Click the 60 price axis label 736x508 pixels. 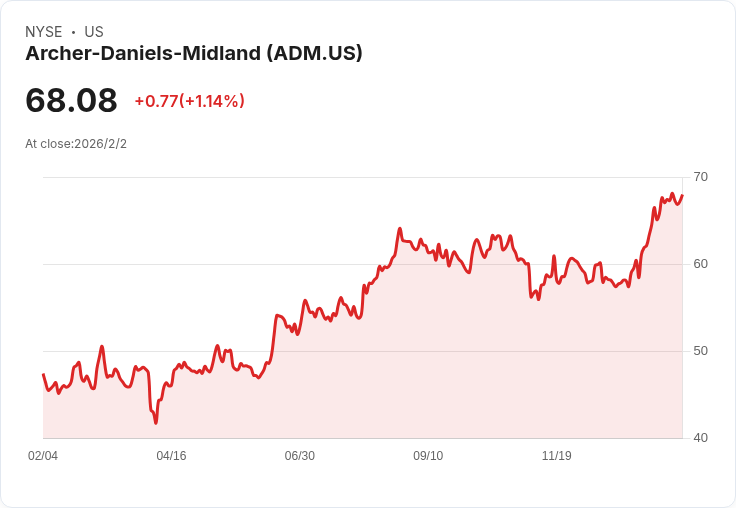[x=700, y=264]
